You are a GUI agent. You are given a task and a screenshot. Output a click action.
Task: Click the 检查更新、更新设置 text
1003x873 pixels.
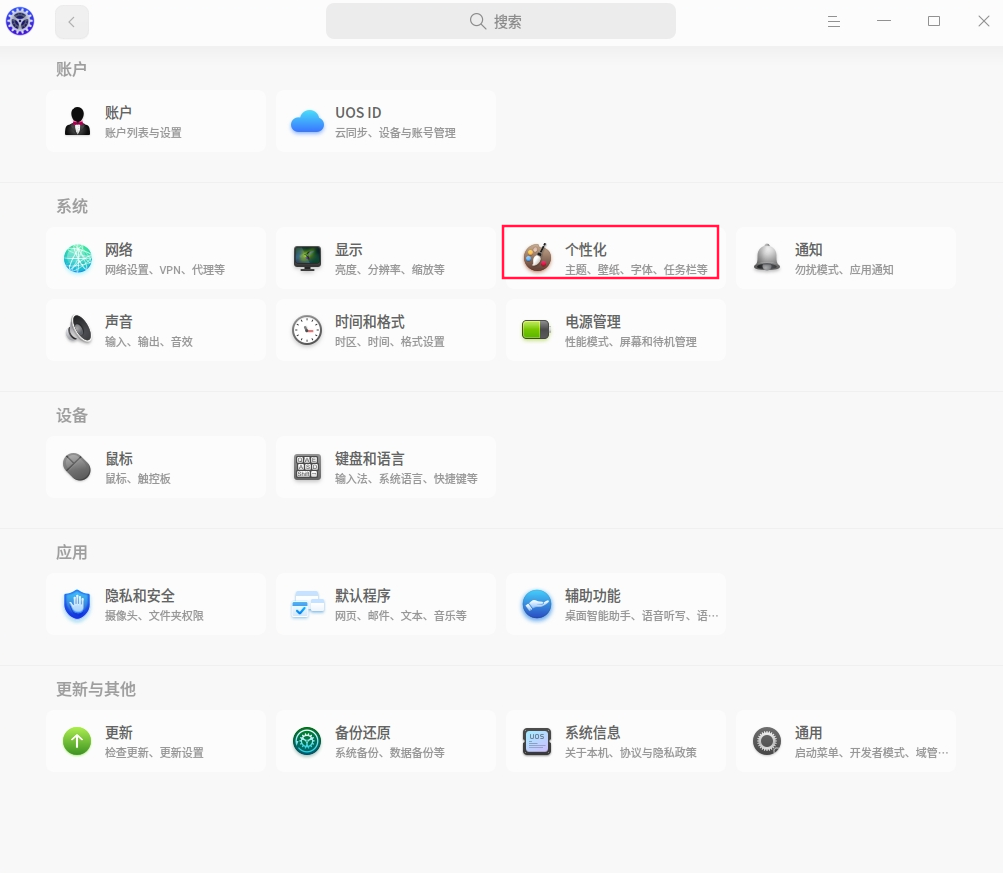pos(154,752)
